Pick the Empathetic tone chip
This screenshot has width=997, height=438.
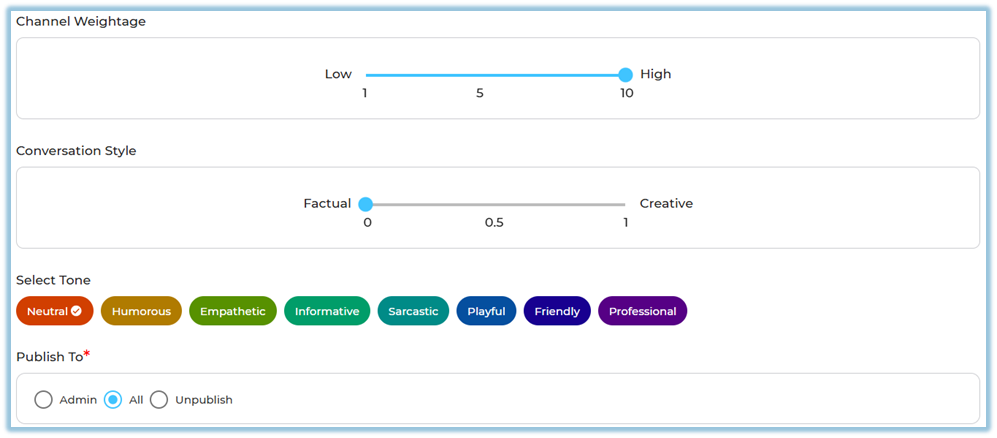[x=232, y=311]
